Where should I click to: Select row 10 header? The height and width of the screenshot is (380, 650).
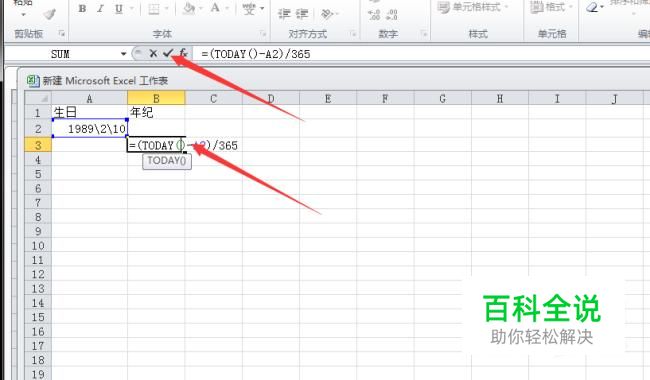(x=38, y=246)
